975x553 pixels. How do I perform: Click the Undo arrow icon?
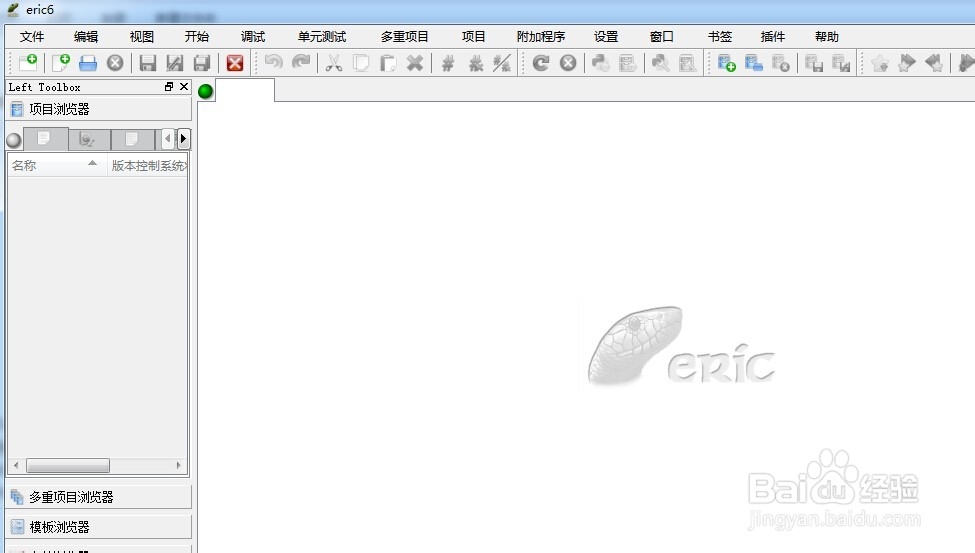(x=274, y=63)
